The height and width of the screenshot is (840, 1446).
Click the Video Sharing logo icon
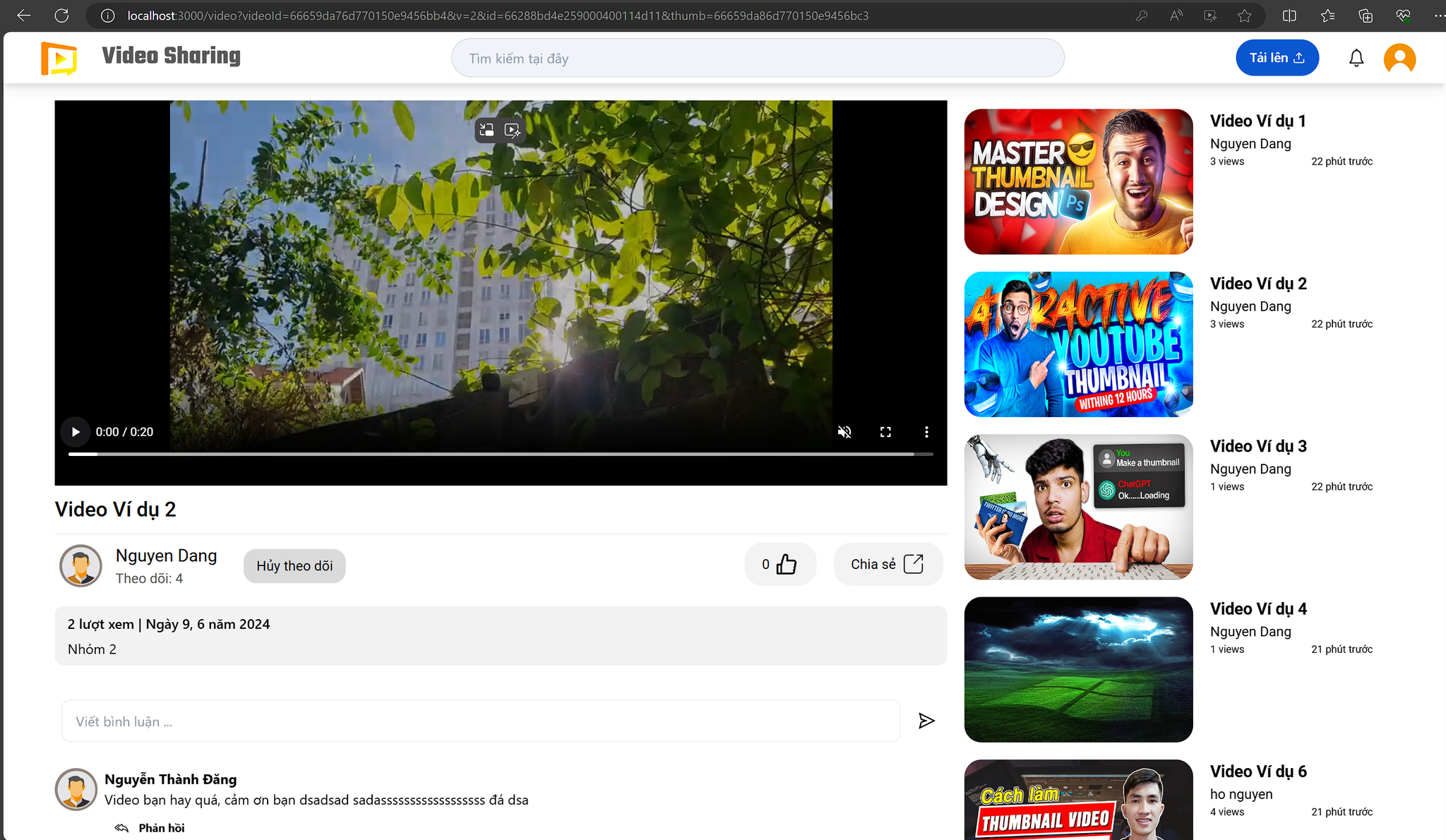click(x=59, y=58)
